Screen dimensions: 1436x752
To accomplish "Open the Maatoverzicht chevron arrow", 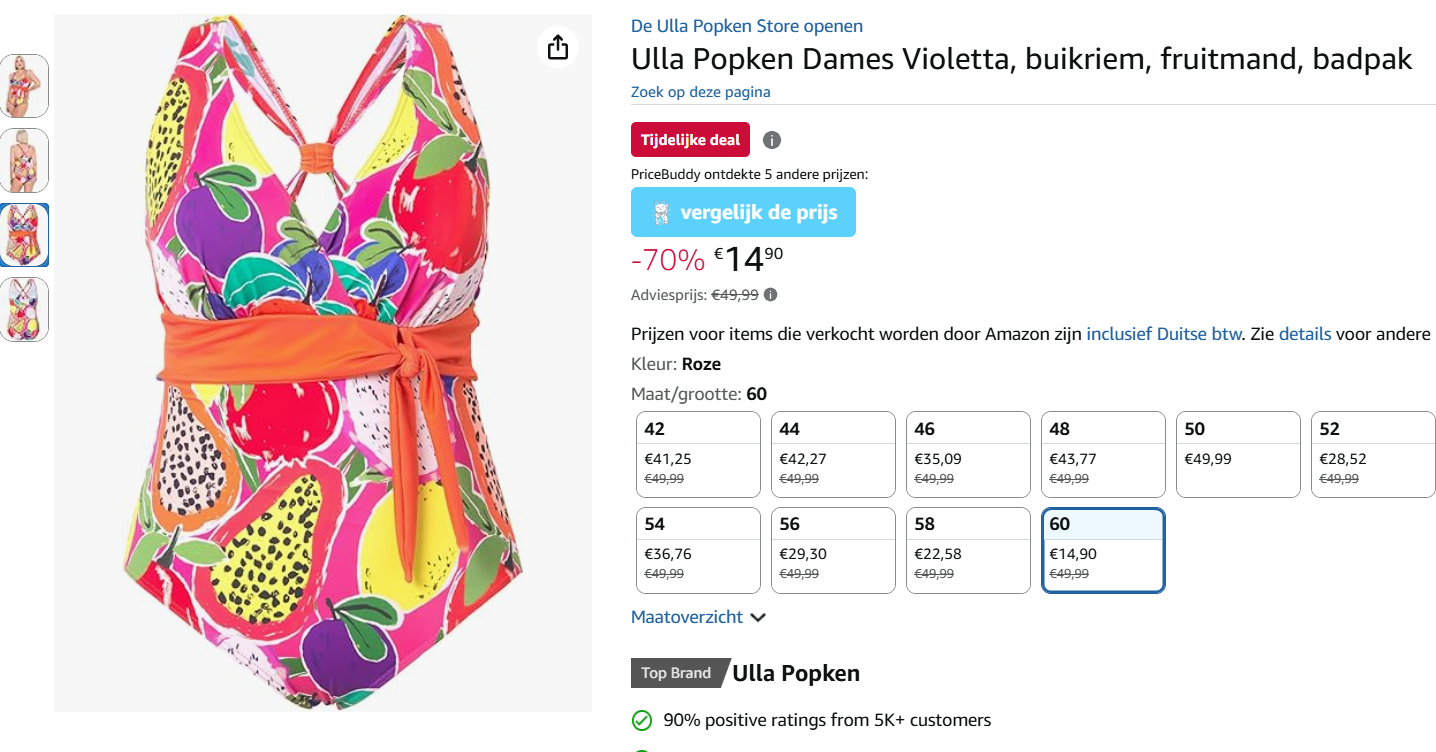I will tap(759, 618).
